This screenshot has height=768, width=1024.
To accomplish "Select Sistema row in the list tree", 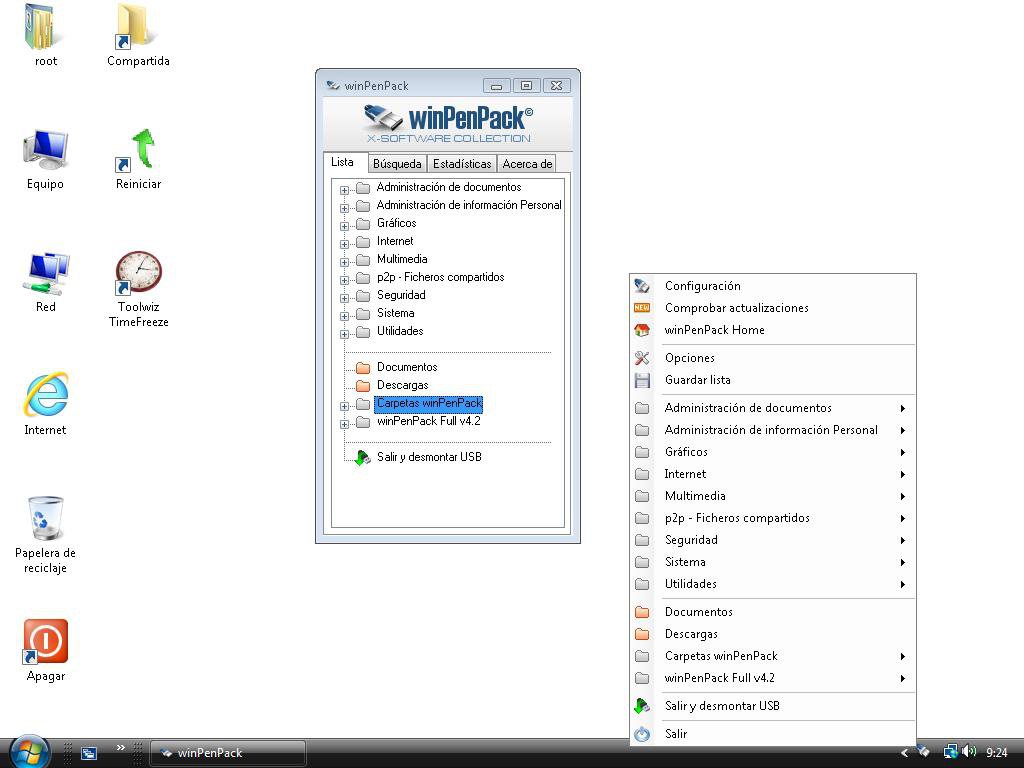I will (395, 313).
